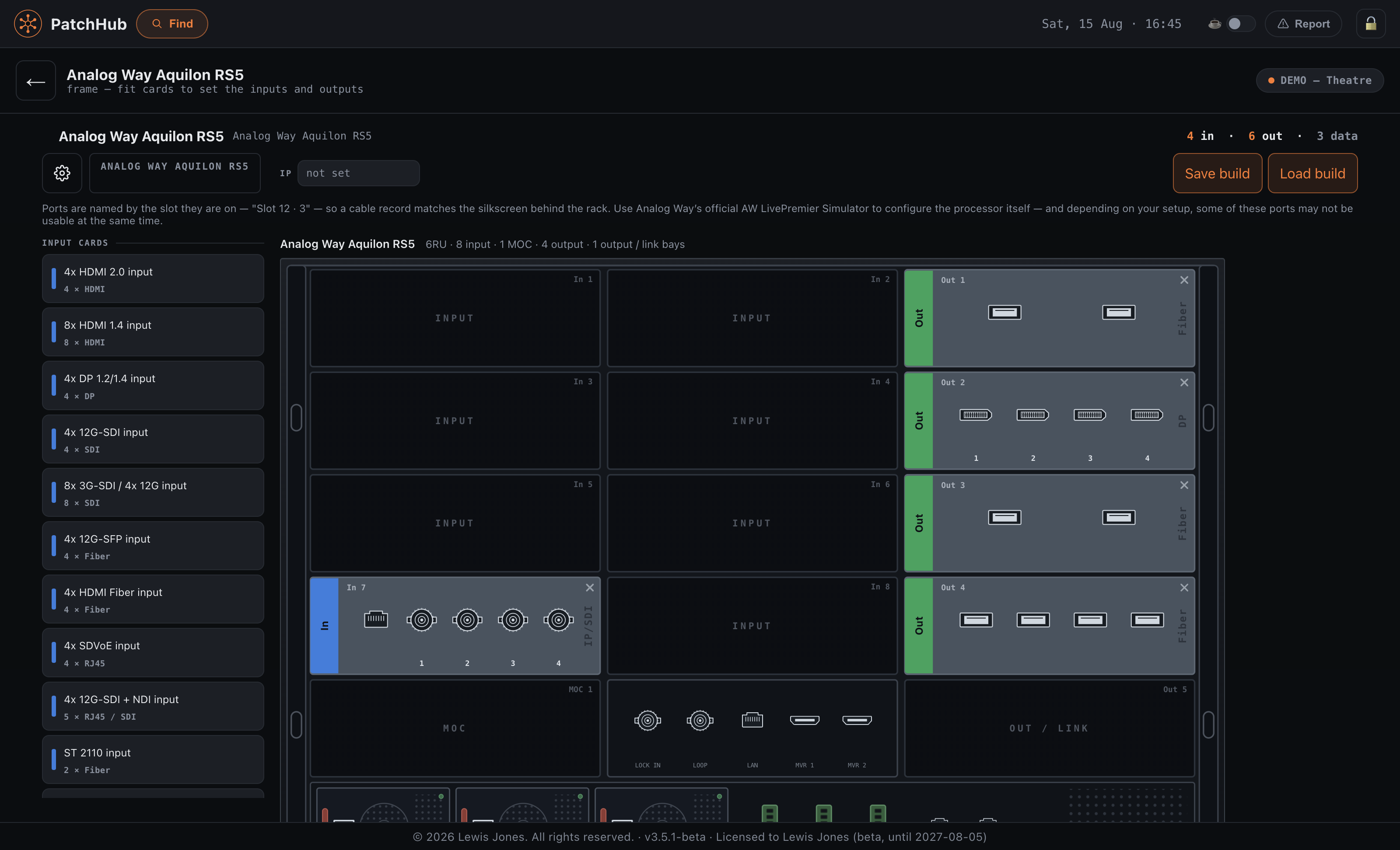This screenshot has height=850, width=1400.
Task: Select the 4x DP 1.2/1.4 input card
Action: [153, 386]
